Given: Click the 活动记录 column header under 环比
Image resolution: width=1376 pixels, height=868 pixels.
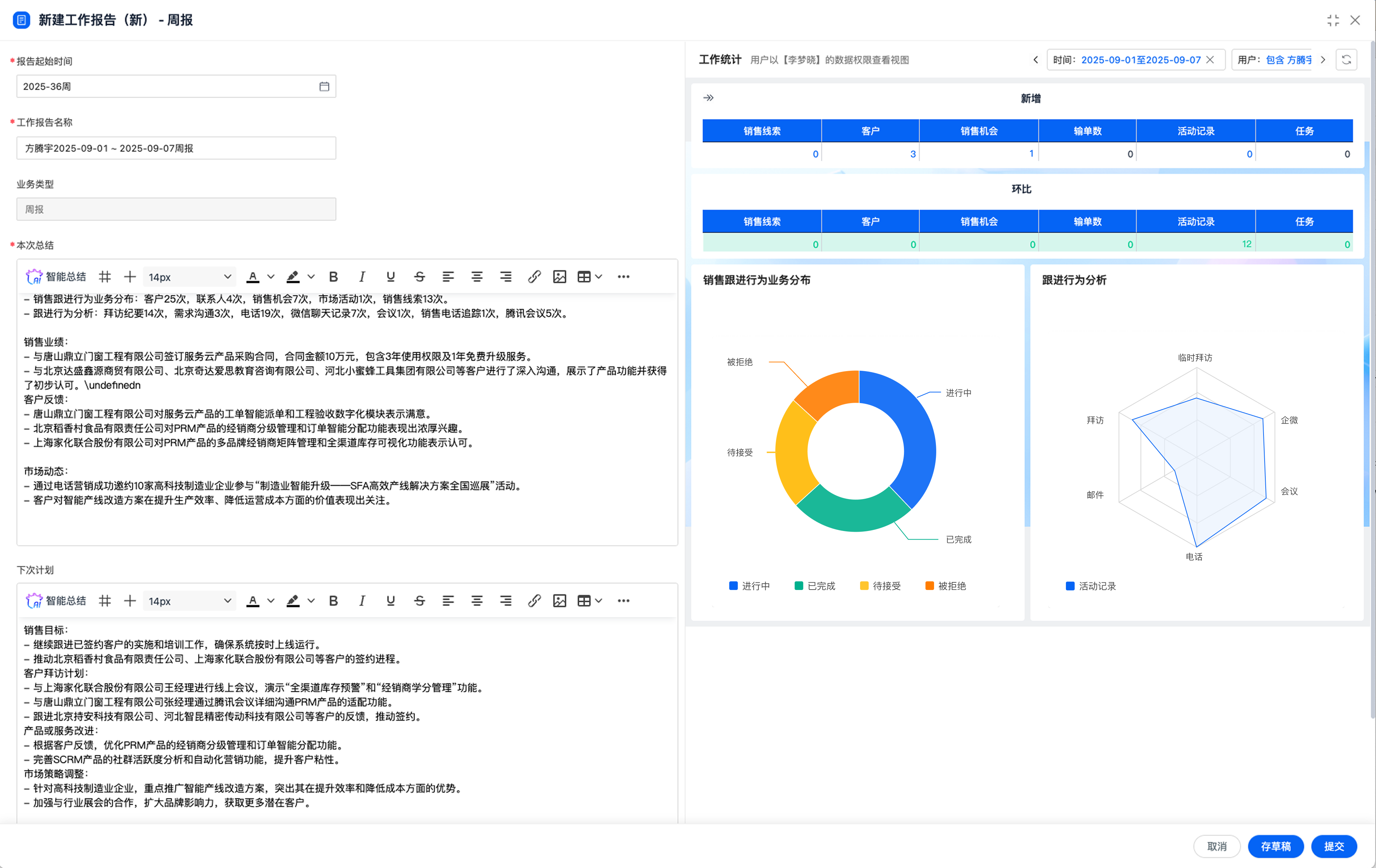Looking at the screenshot, I should (1195, 221).
